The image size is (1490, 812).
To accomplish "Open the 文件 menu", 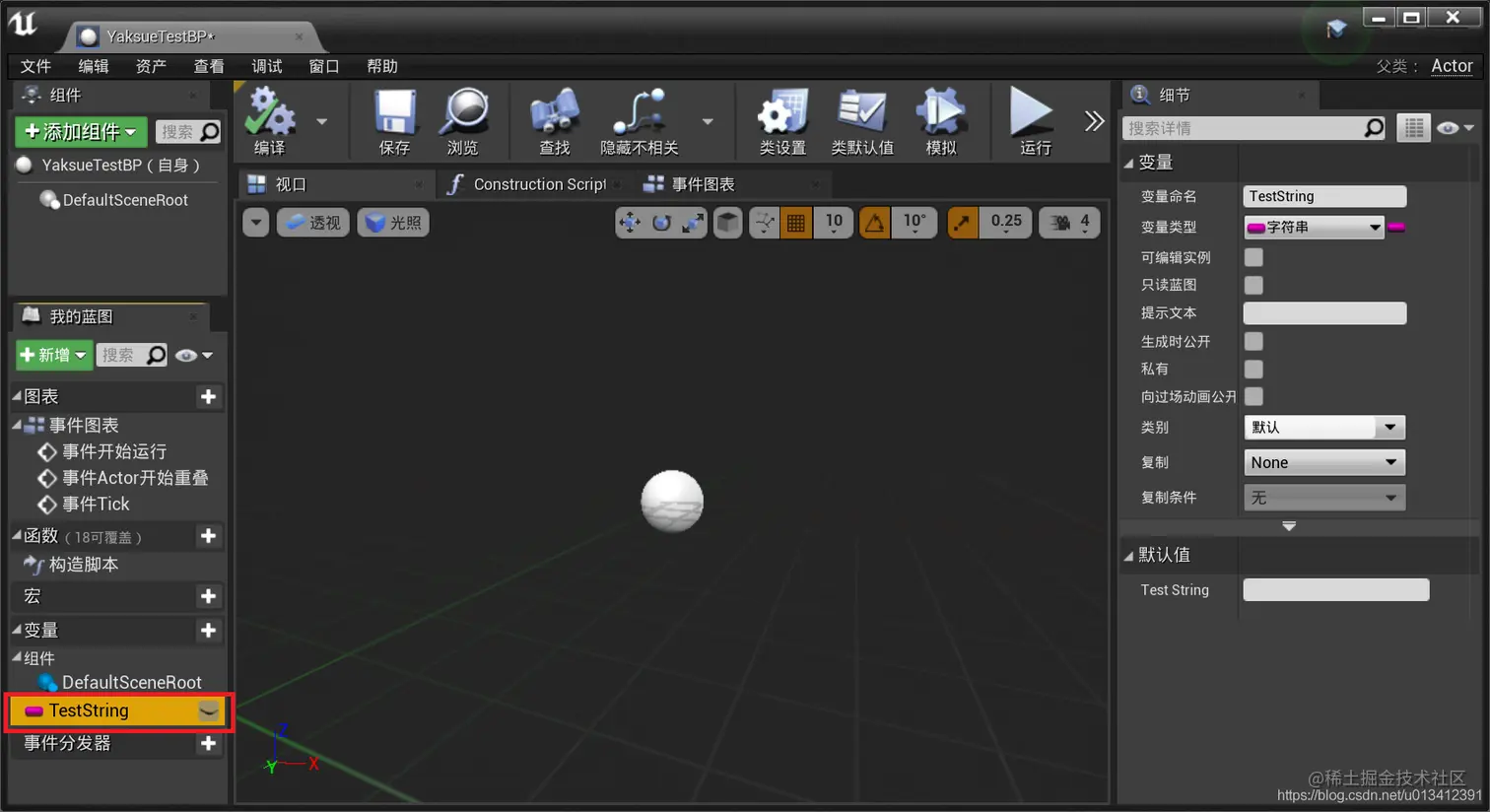I will pos(35,66).
